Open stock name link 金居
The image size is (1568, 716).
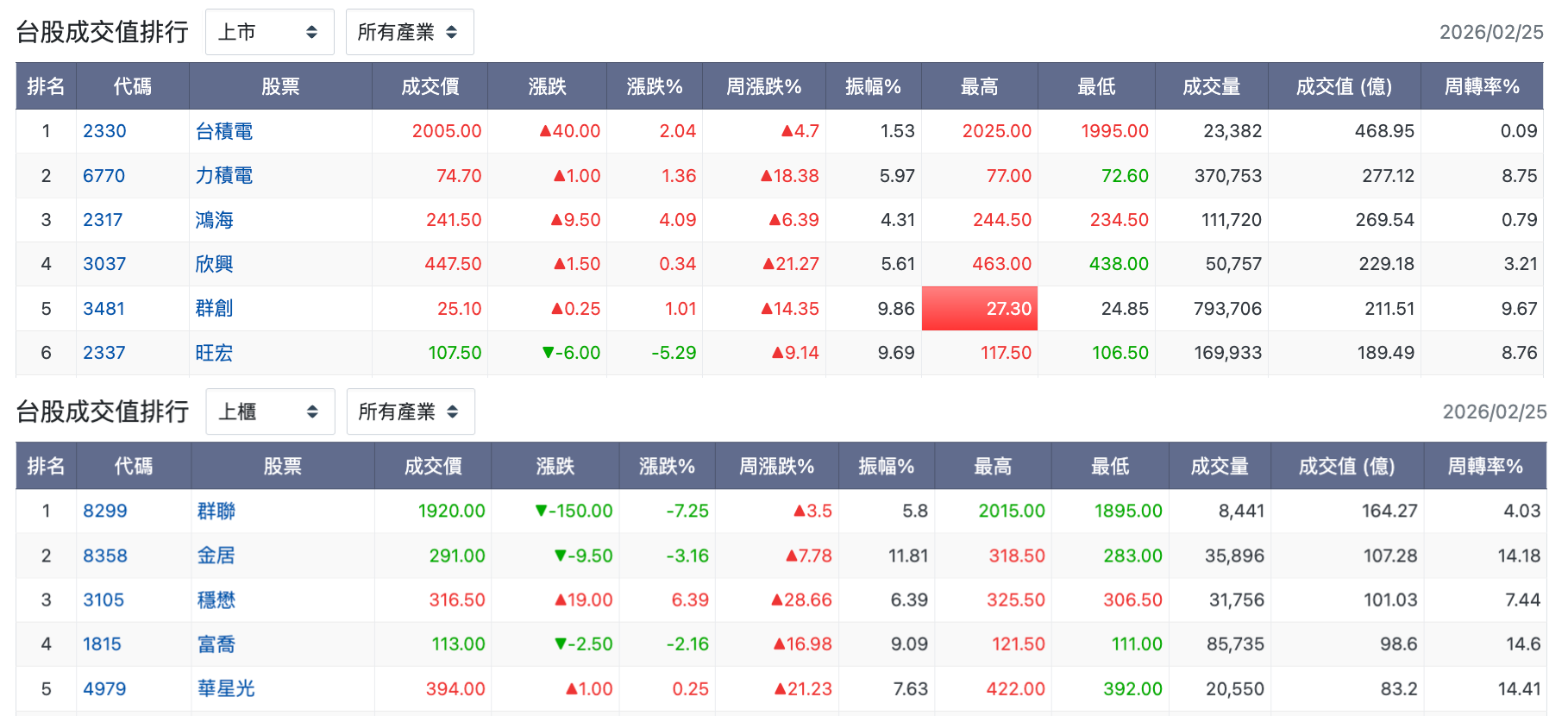pyautogui.click(x=216, y=556)
